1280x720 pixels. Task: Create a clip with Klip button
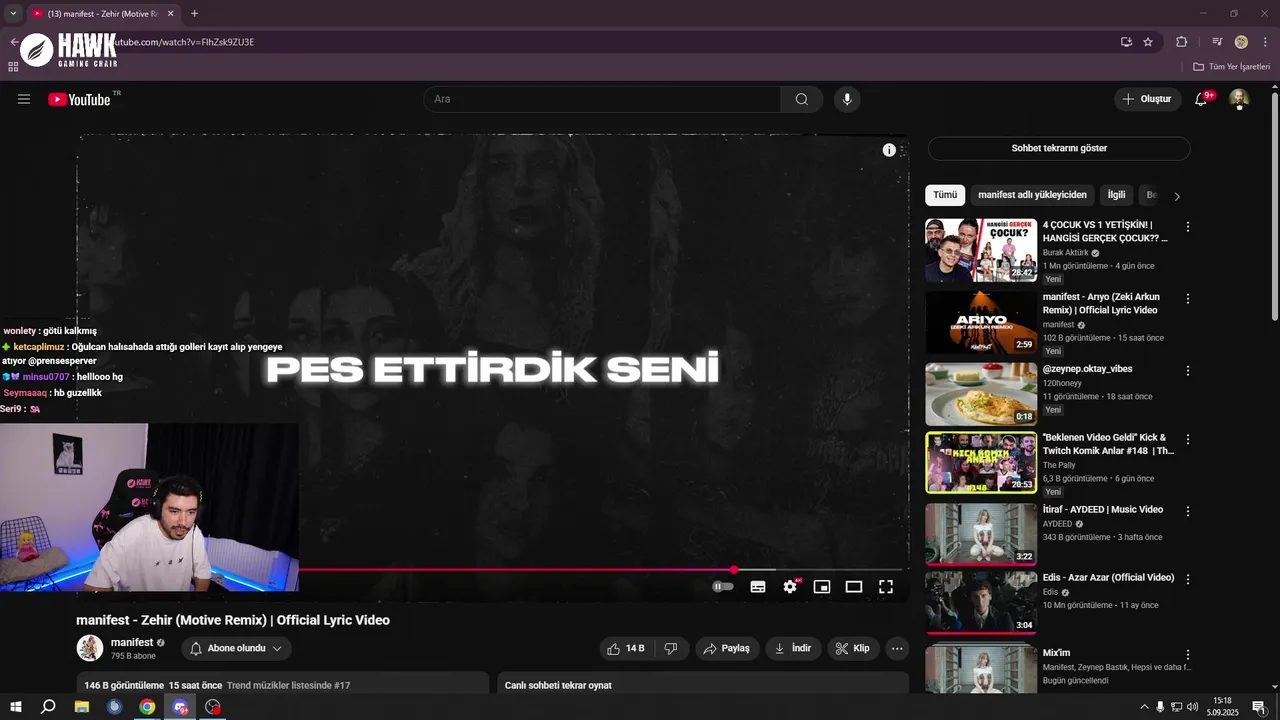pos(853,648)
